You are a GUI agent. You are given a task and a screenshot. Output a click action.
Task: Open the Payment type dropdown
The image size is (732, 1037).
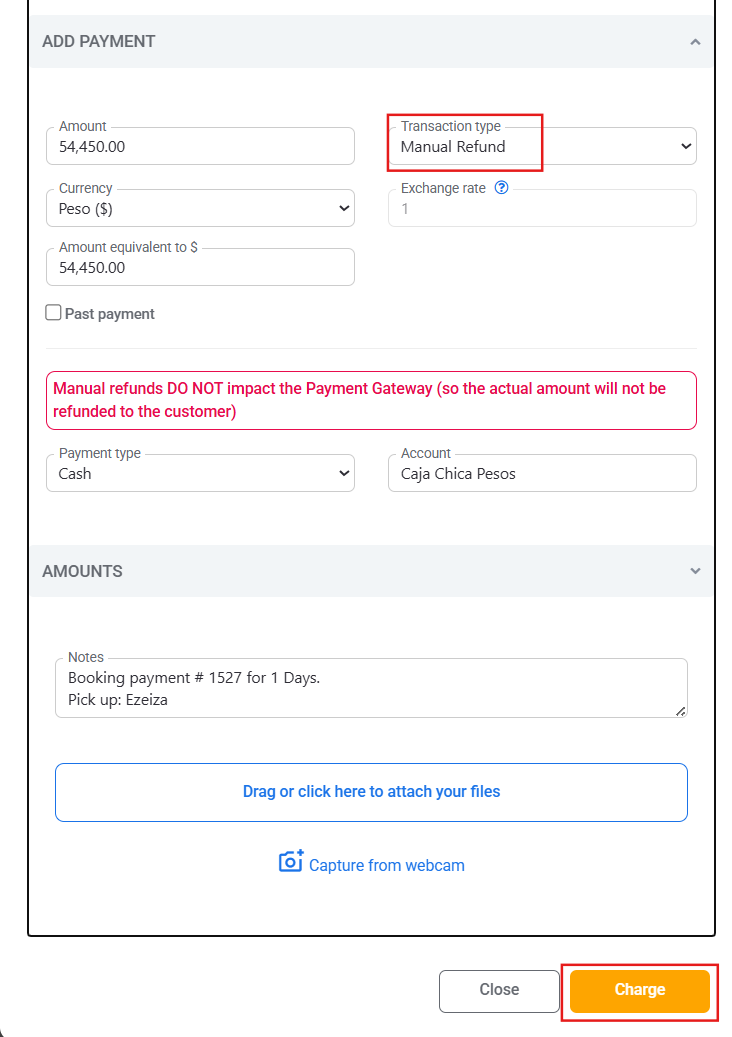(x=200, y=473)
